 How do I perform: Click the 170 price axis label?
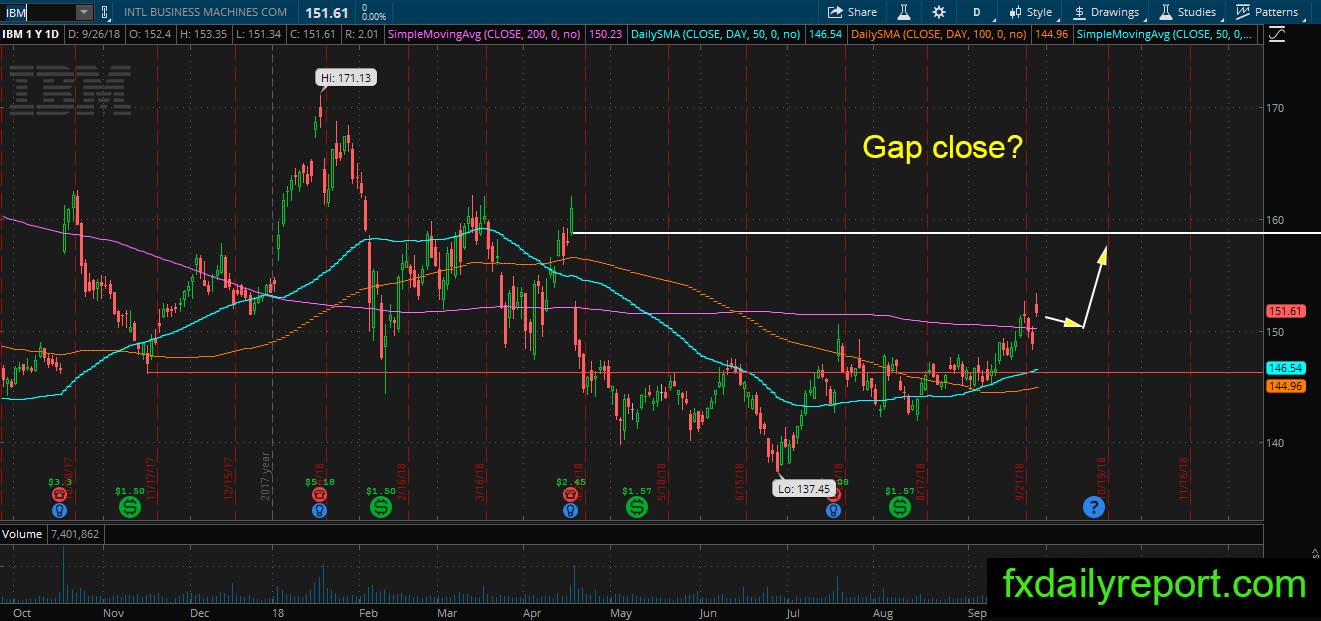pos(1276,107)
